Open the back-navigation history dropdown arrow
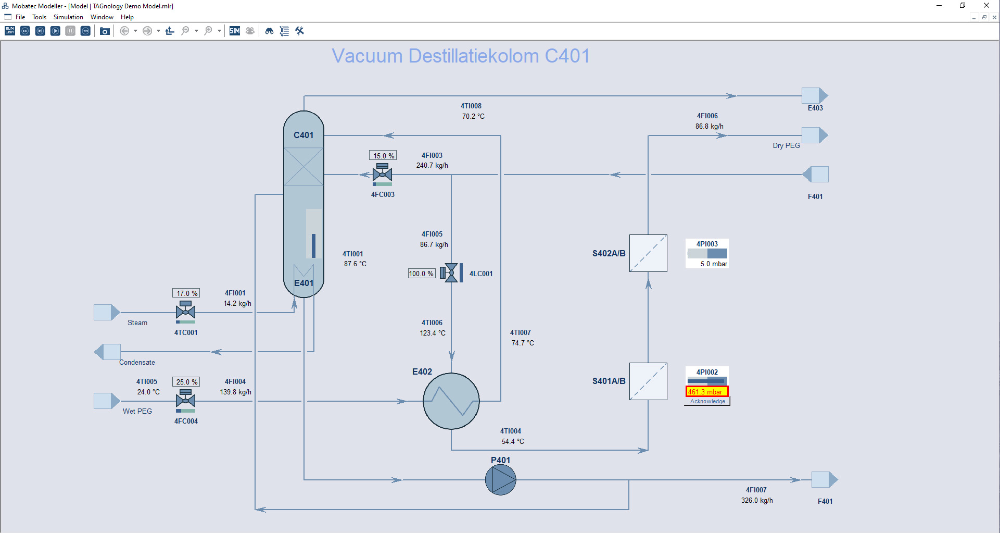Screen dimensions: 1000x533 135,31
